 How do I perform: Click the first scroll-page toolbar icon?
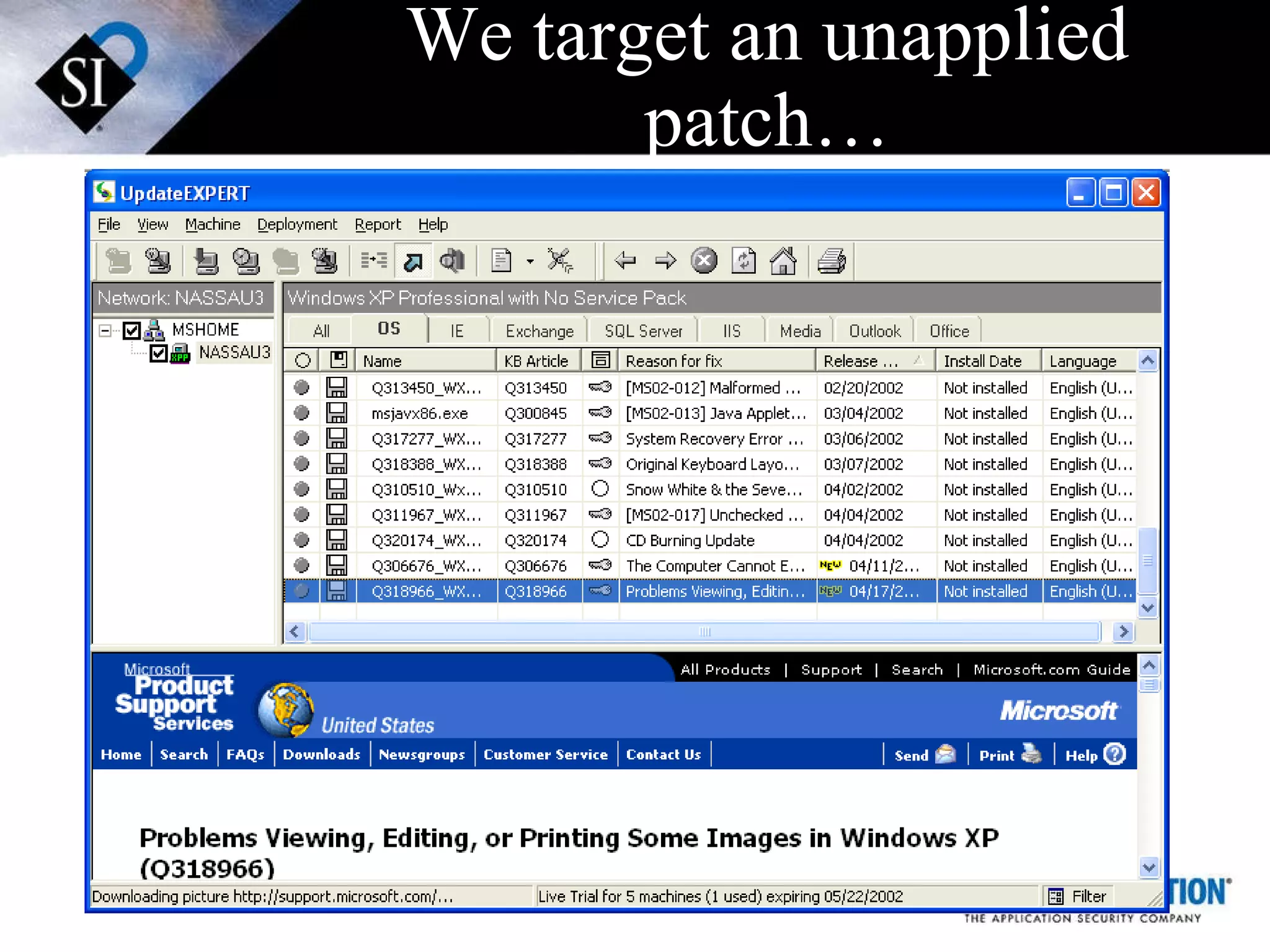118,260
